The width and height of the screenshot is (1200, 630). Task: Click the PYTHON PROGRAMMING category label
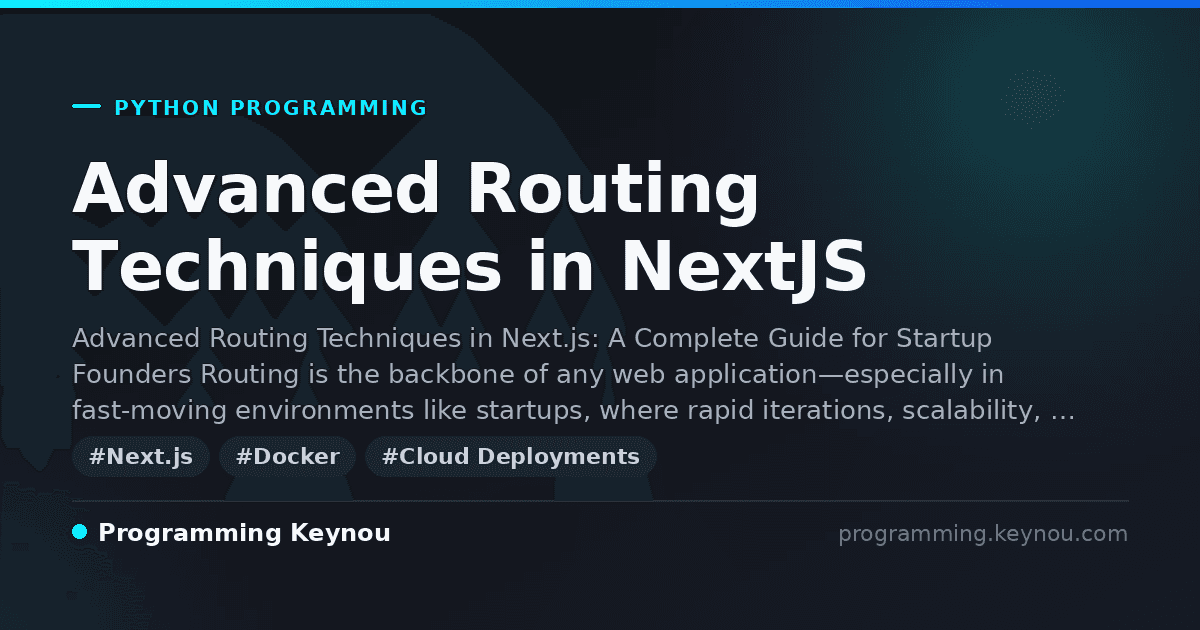tap(271, 108)
